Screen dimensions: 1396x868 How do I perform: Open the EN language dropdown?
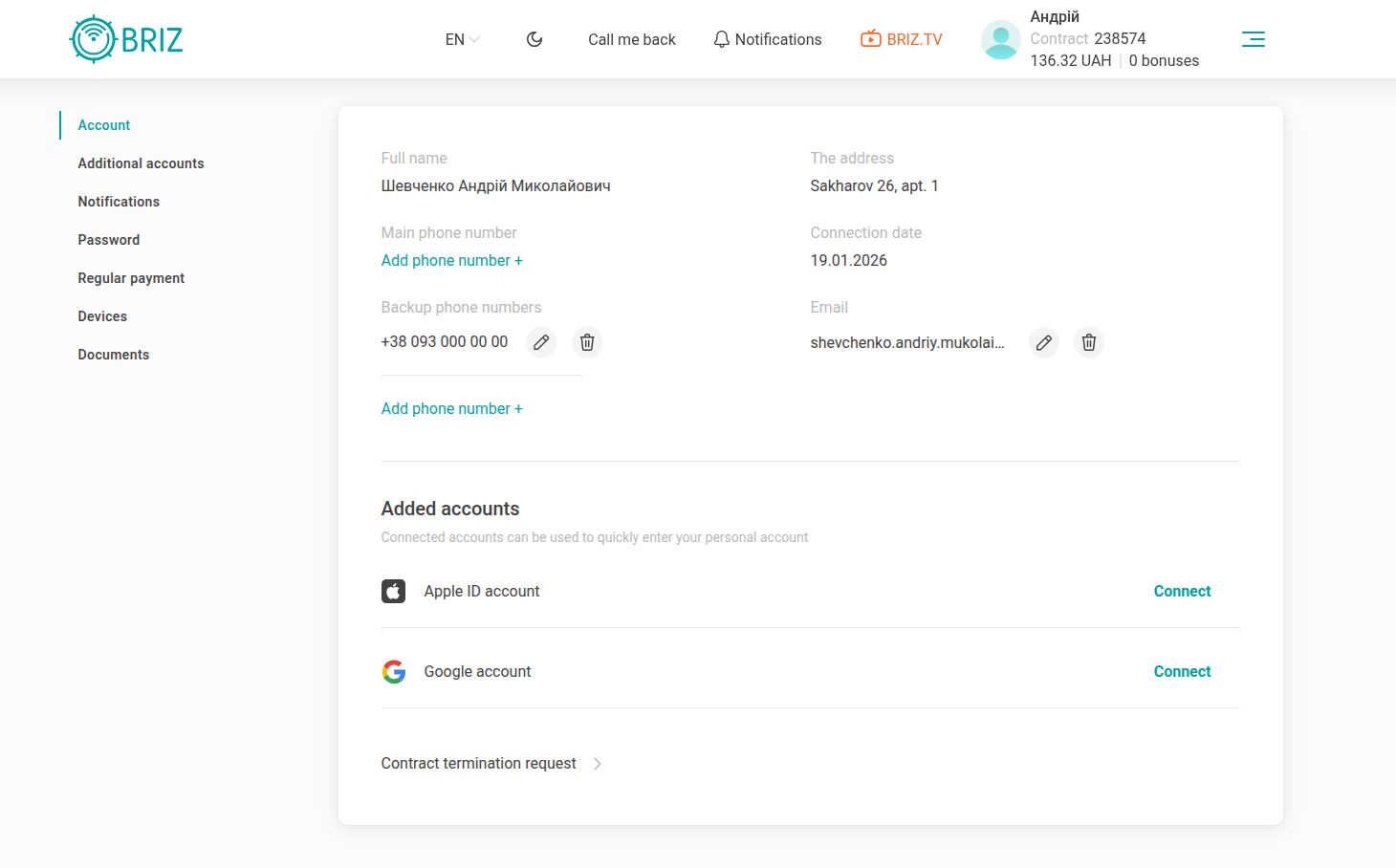point(462,39)
